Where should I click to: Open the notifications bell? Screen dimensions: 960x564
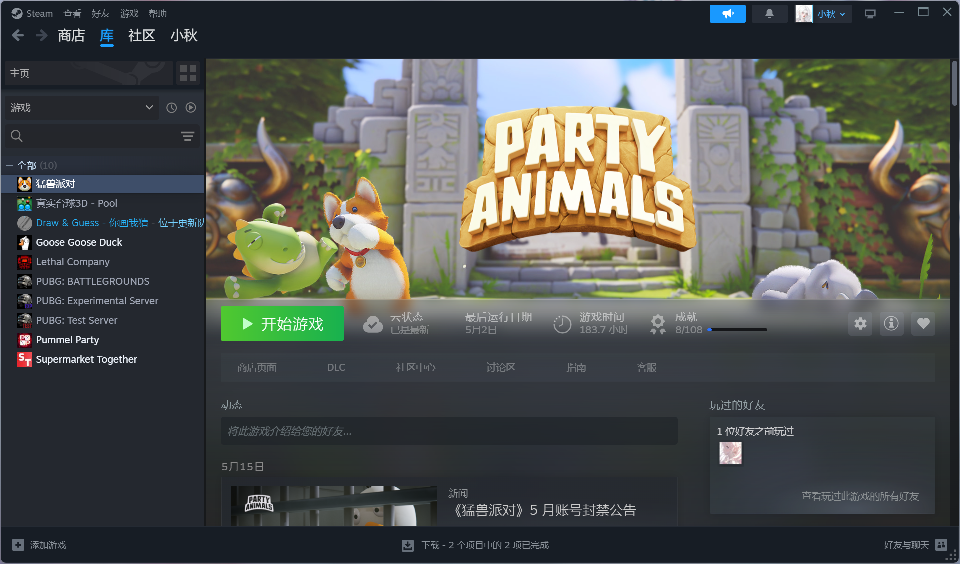(x=770, y=13)
